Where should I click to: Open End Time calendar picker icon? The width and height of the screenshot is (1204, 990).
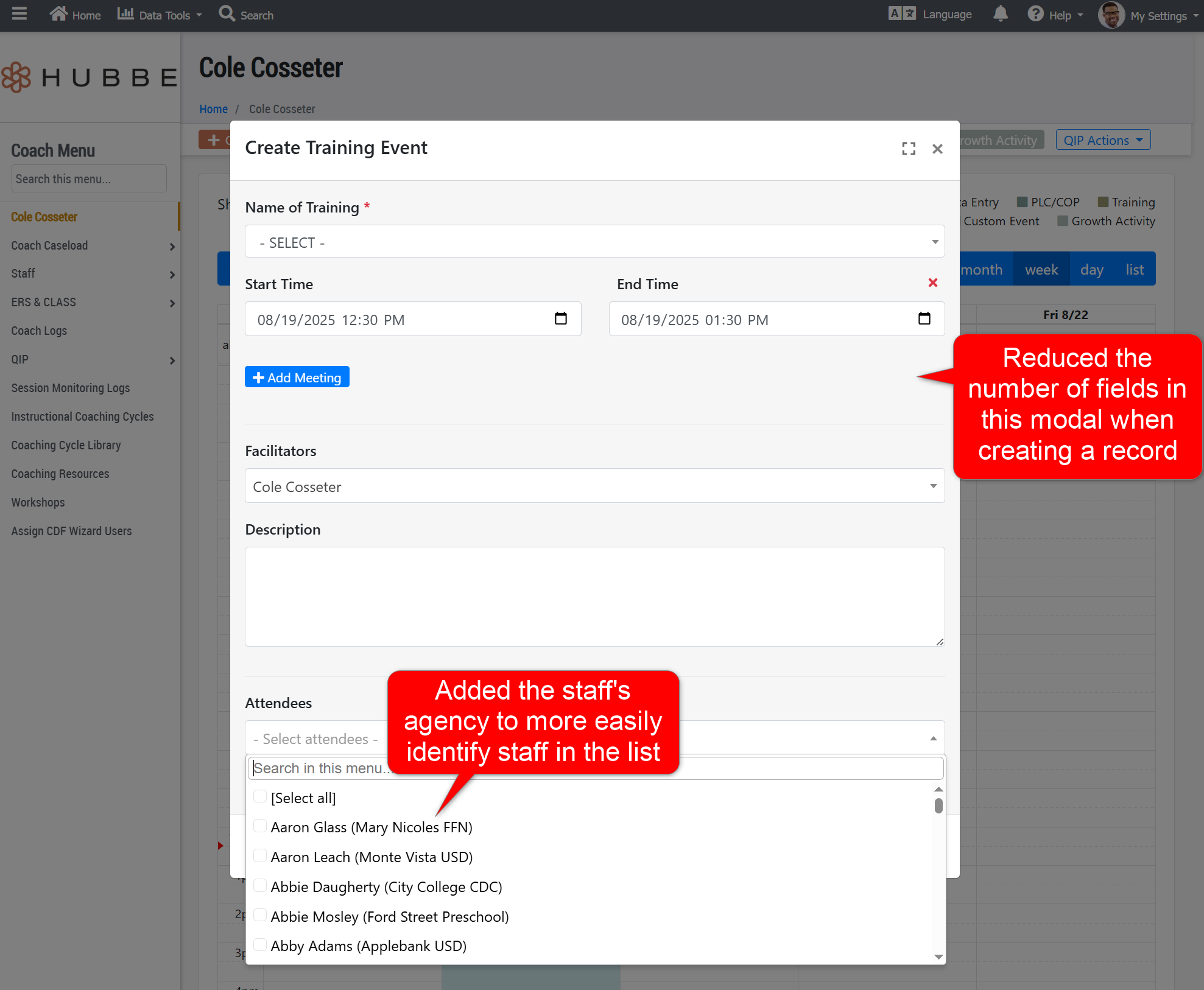tap(924, 318)
